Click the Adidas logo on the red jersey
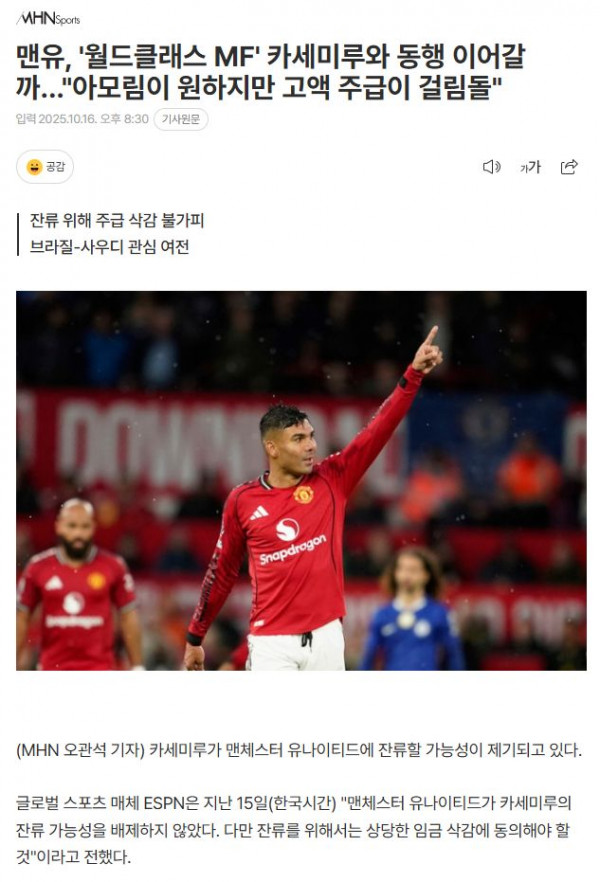Image resolution: width=600 pixels, height=882 pixels. (259, 512)
